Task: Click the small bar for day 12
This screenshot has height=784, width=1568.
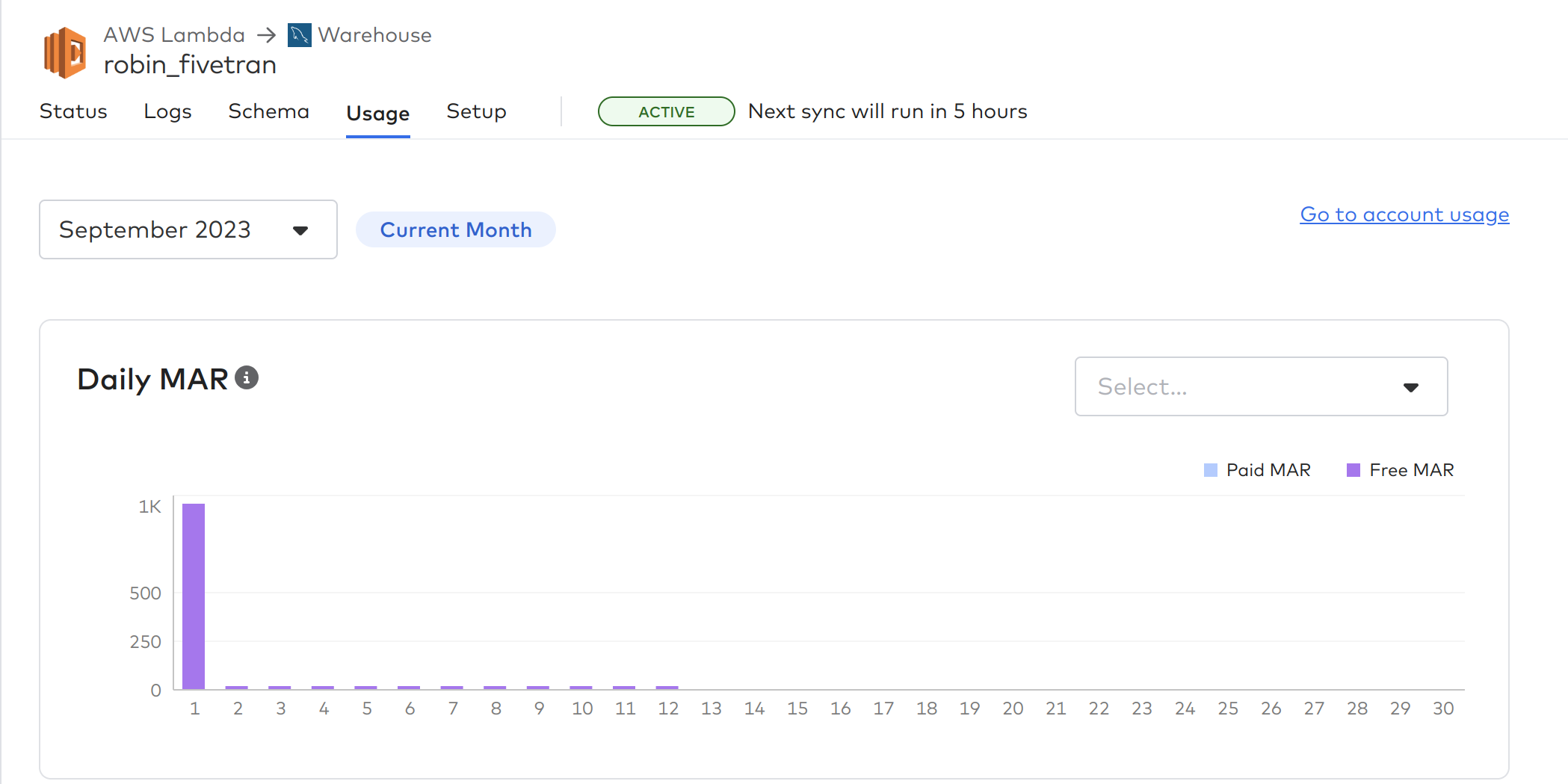Action: click(667, 688)
